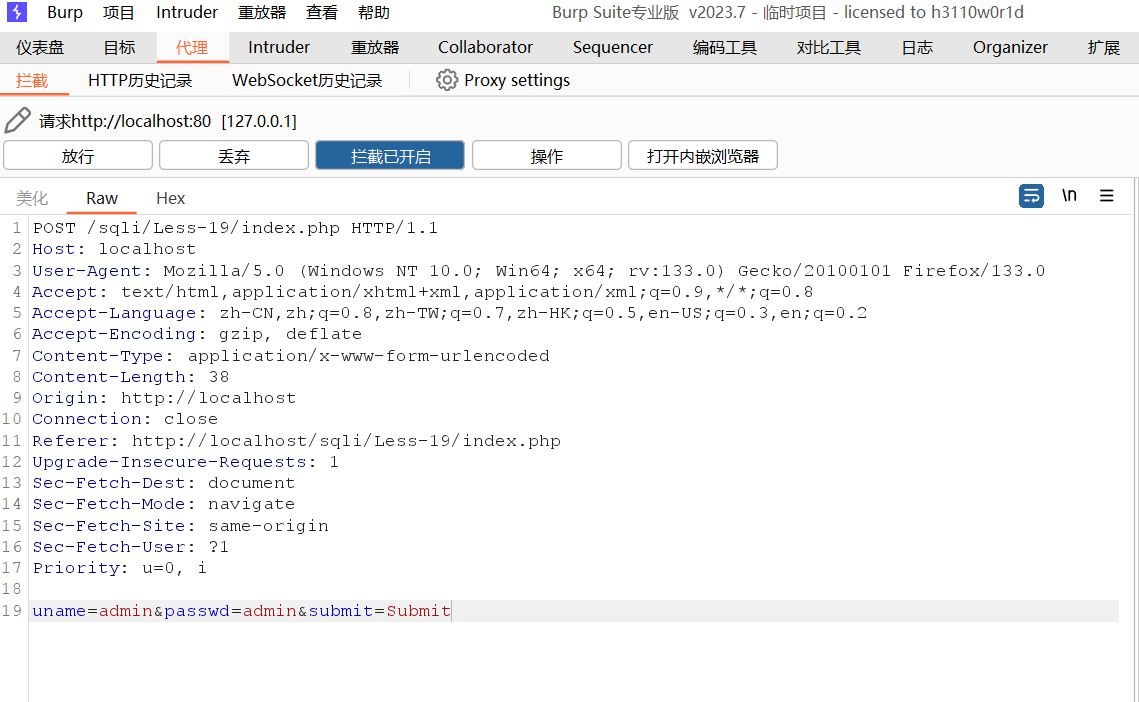The image size is (1139, 702).
Task: Open the 帮助 menu
Action: point(374,12)
